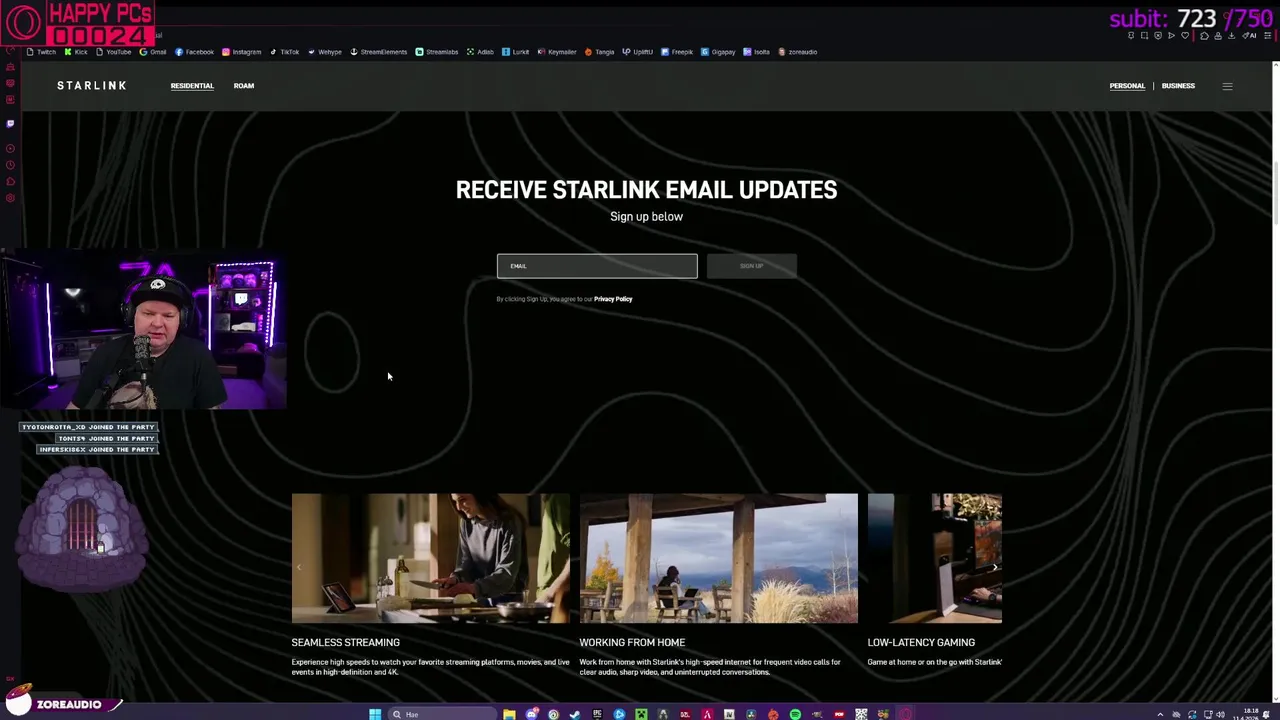Open the zoreaudio bookmark
This screenshot has height=720, width=1280.
click(798, 52)
